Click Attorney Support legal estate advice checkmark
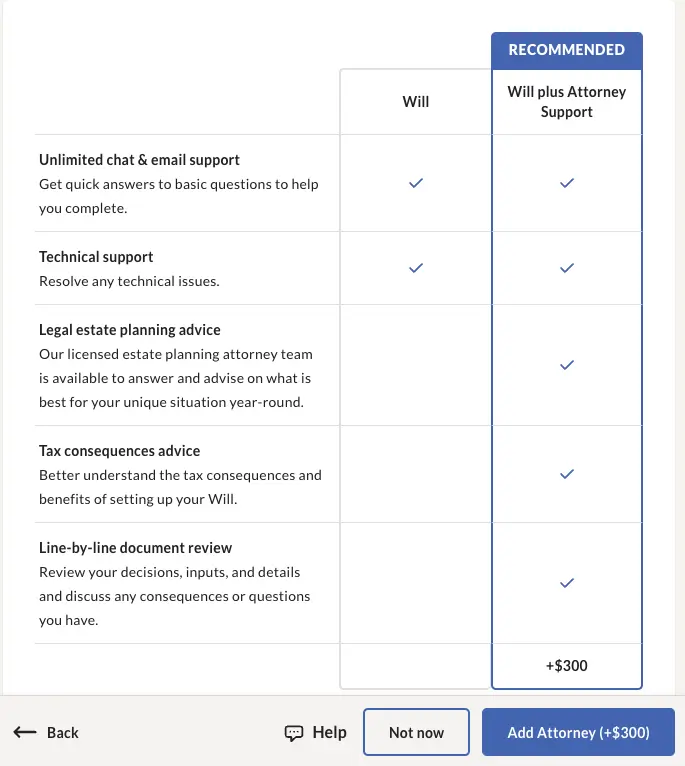685x766 pixels. [567, 365]
